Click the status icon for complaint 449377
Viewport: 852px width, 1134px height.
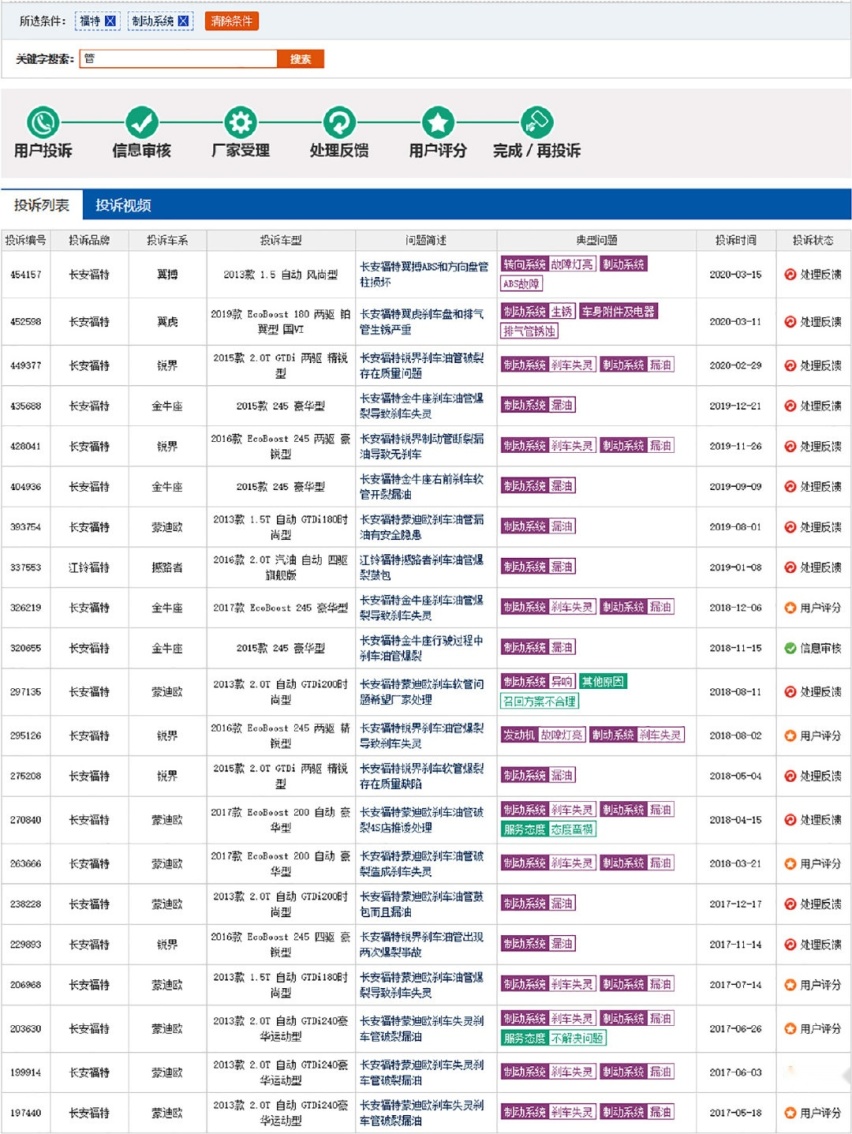(x=790, y=365)
